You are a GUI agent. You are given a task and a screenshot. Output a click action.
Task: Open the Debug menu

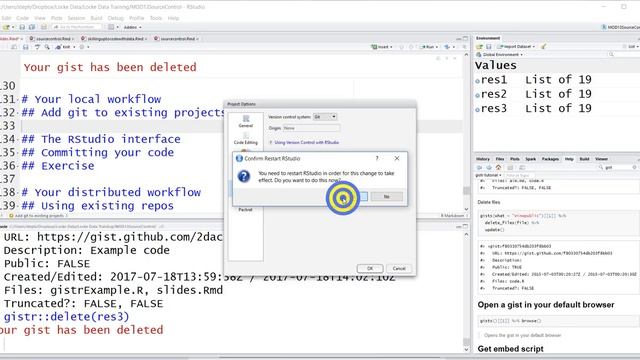pos(116,18)
